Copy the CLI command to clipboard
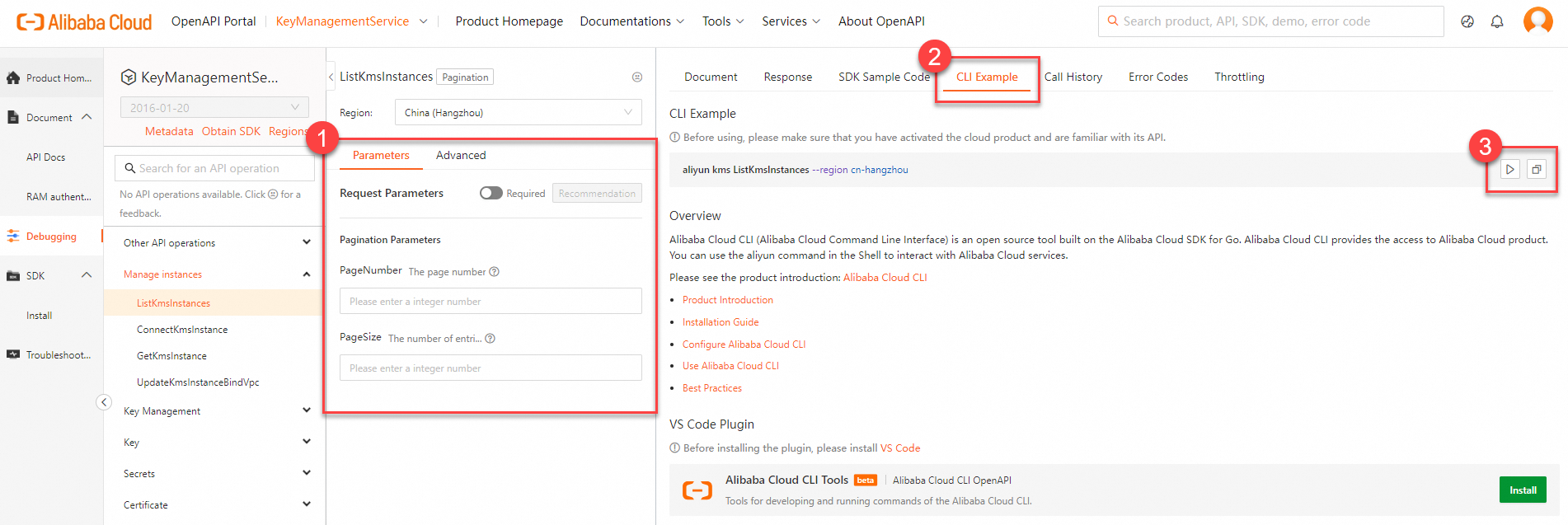Viewport: 1568px width, 525px height. click(1537, 170)
